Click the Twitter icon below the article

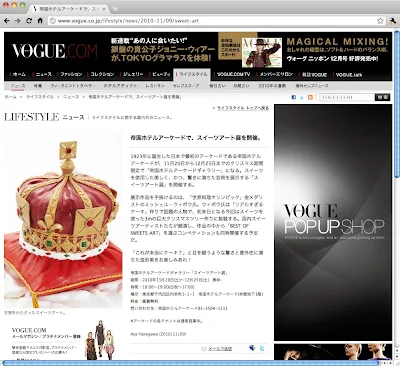262,348
